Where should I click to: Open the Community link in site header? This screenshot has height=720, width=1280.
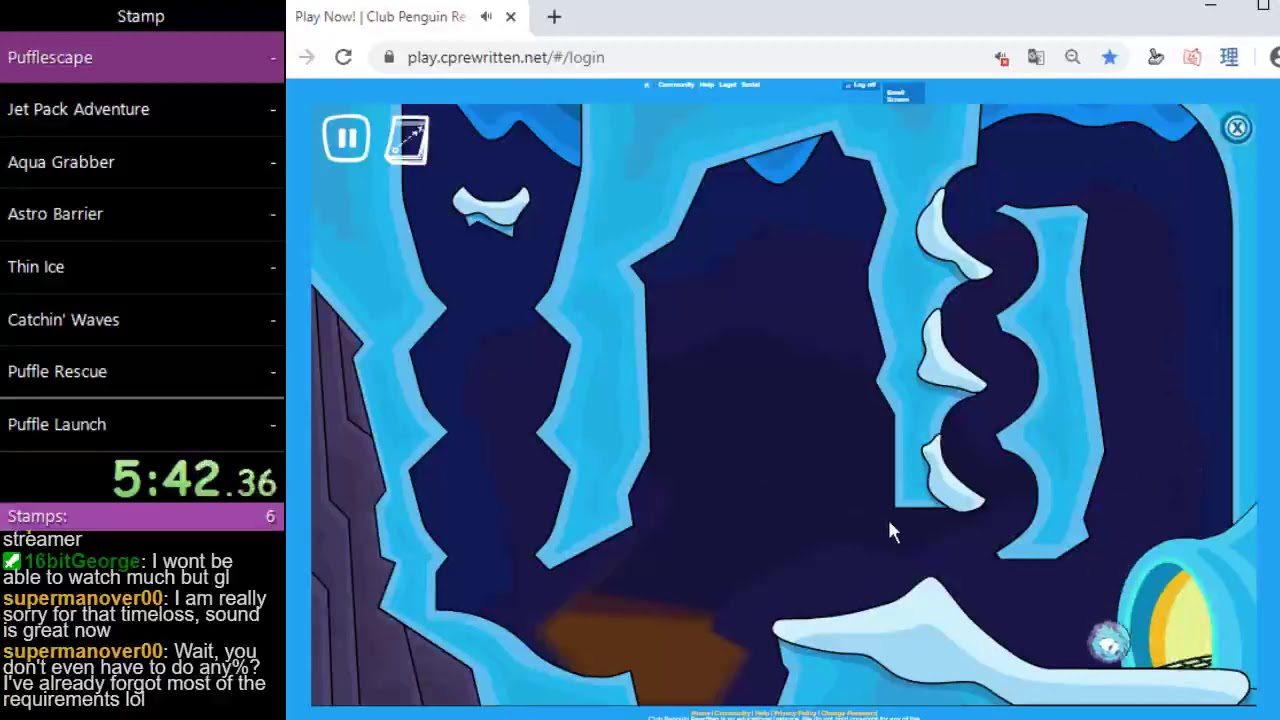point(676,85)
